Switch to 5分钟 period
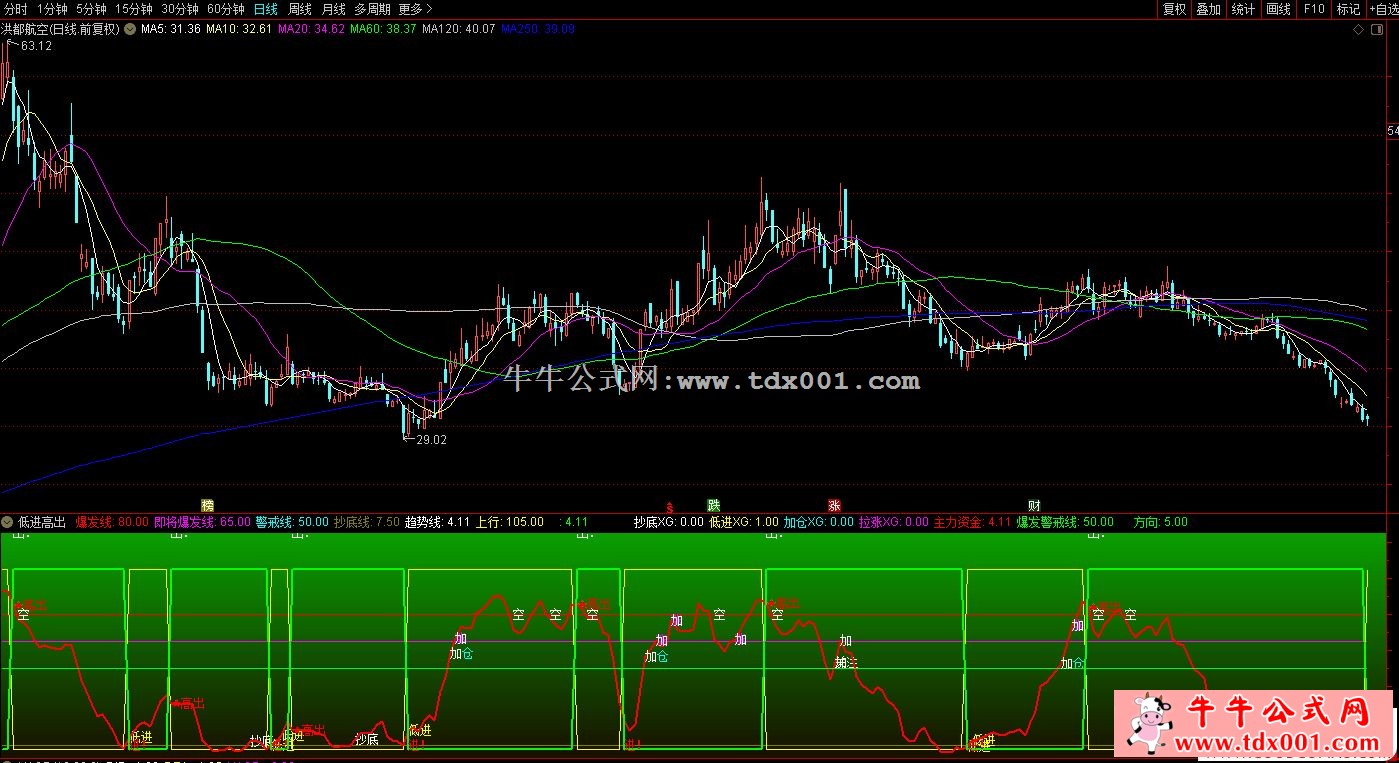This screenshot has width=1399, height=763. (x=92, y=9)
